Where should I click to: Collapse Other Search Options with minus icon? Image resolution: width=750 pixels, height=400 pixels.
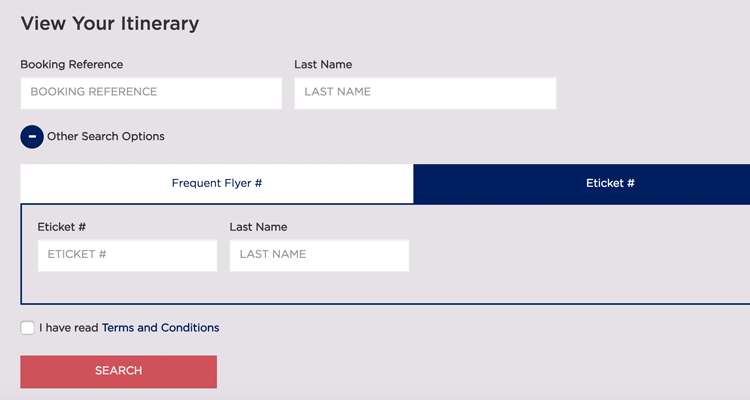tap(32, 137)
